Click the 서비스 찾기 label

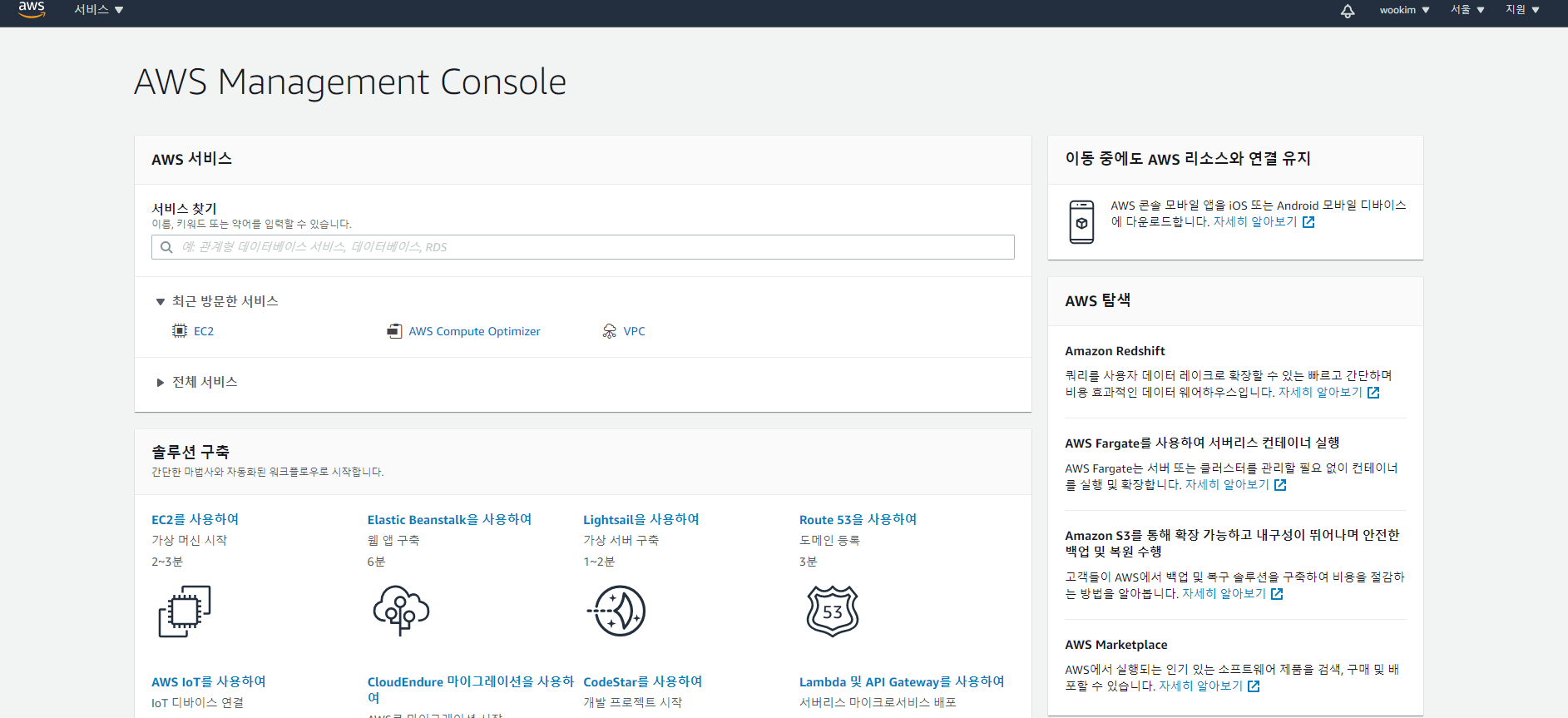(184, 209)
